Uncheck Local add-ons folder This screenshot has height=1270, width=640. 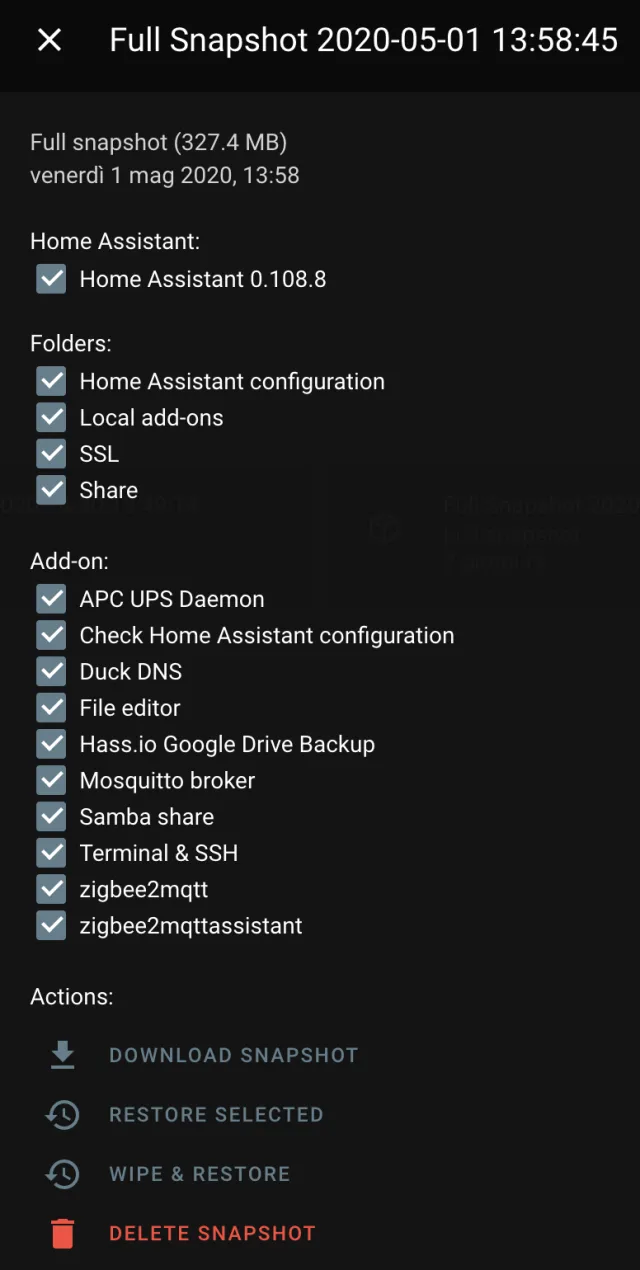coord(50,417)
